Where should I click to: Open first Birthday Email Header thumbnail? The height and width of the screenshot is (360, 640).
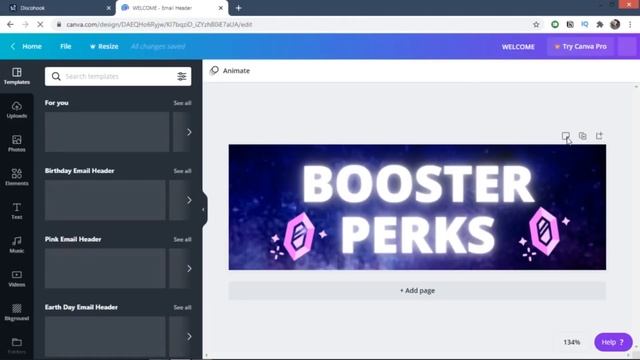pos(105,200)
